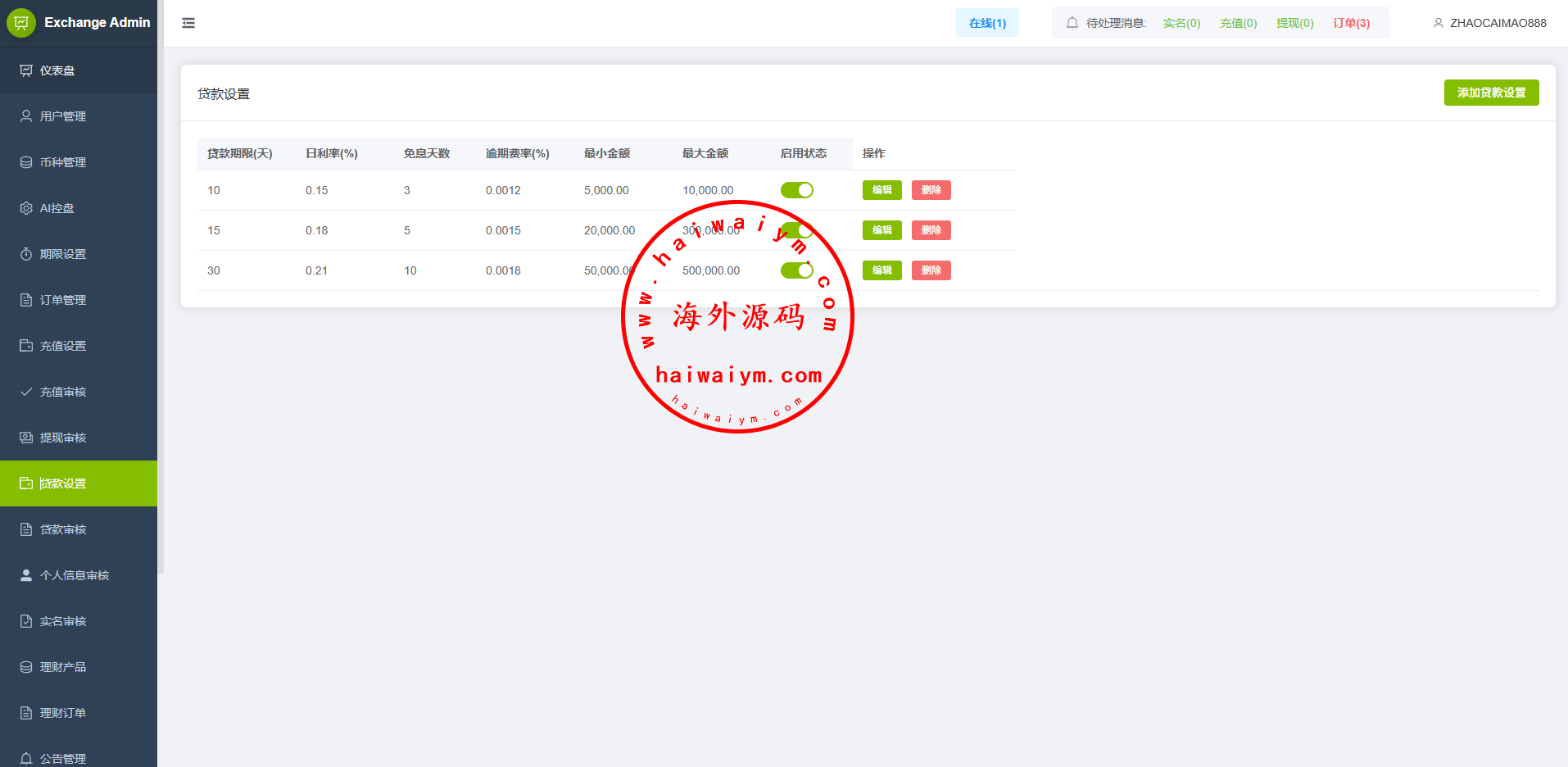Click the 币种管理 coins icon
This screenshot has height=767, width=1568.
coord(26,162)
